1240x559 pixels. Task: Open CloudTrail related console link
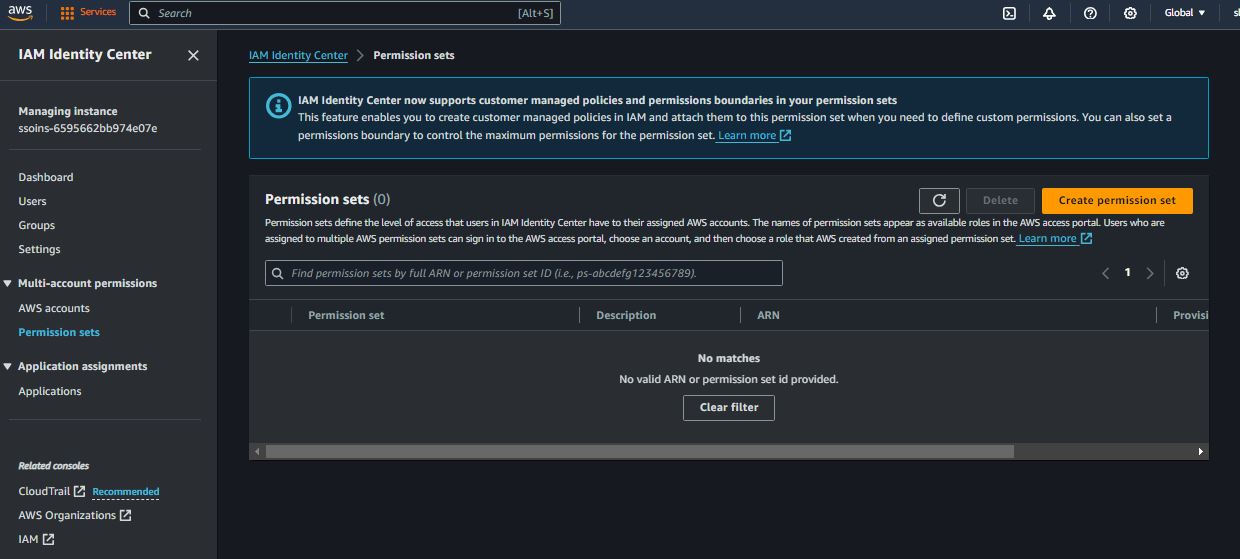click(x=44, y=491)
